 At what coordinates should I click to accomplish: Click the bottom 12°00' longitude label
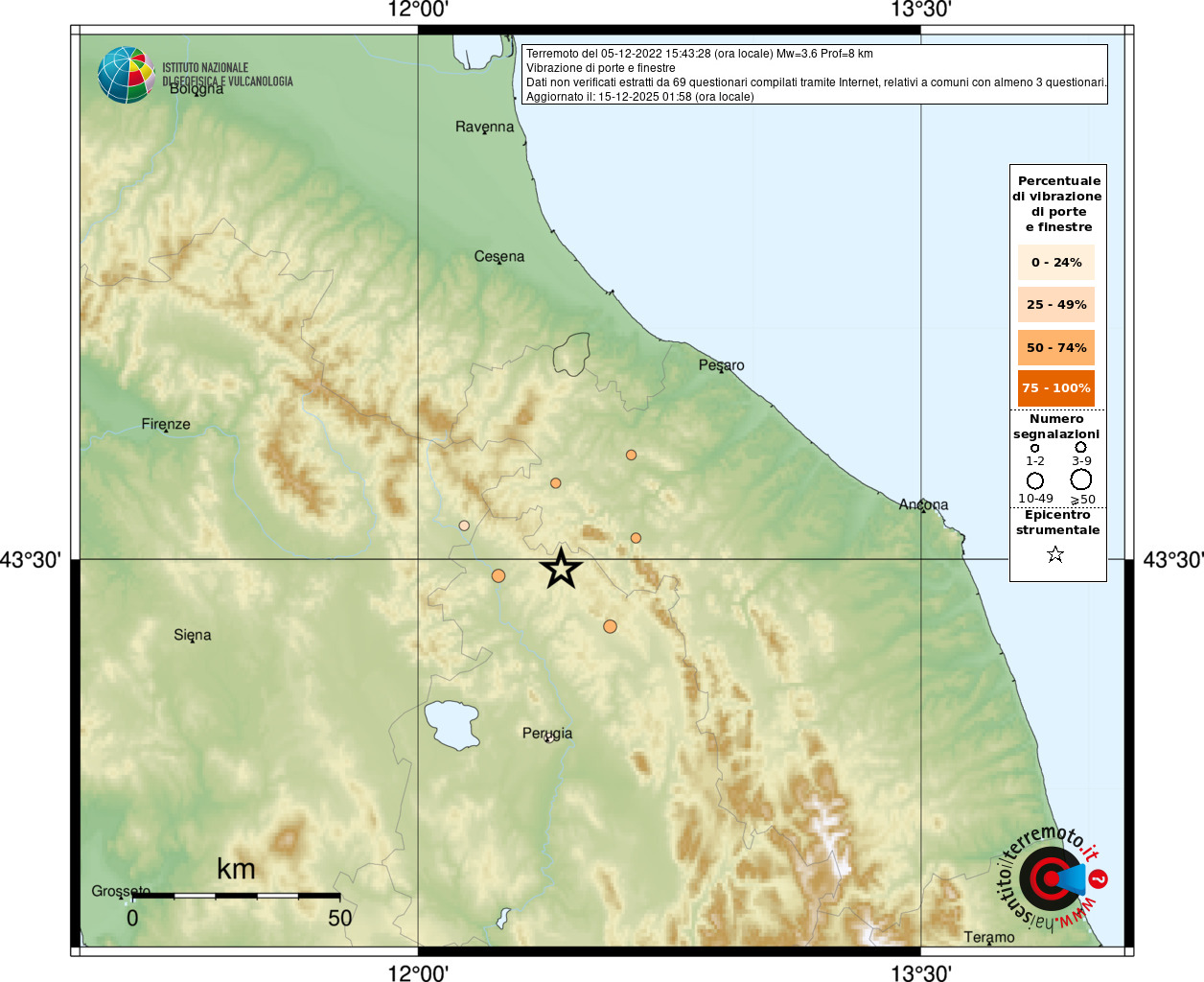(x=418, y=972)
